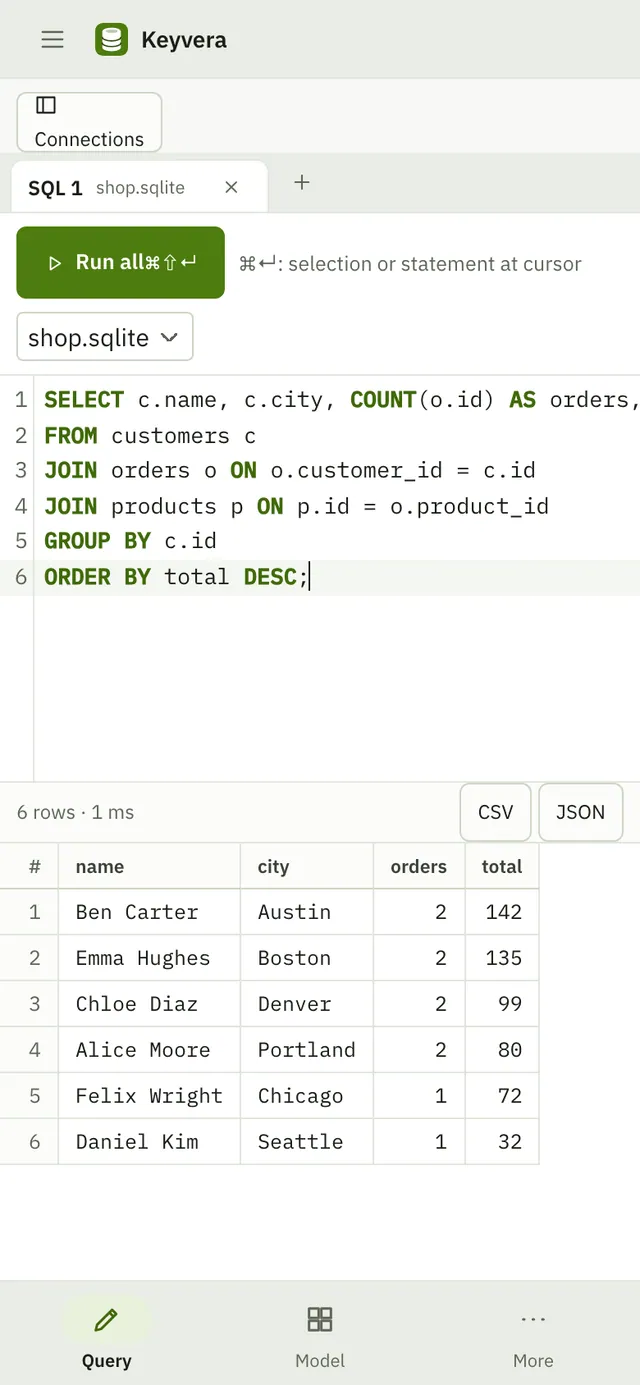Viewport: 640px width, 1385px height.
Task: Select the Boston city cell
Action: (x=307, y=958)
